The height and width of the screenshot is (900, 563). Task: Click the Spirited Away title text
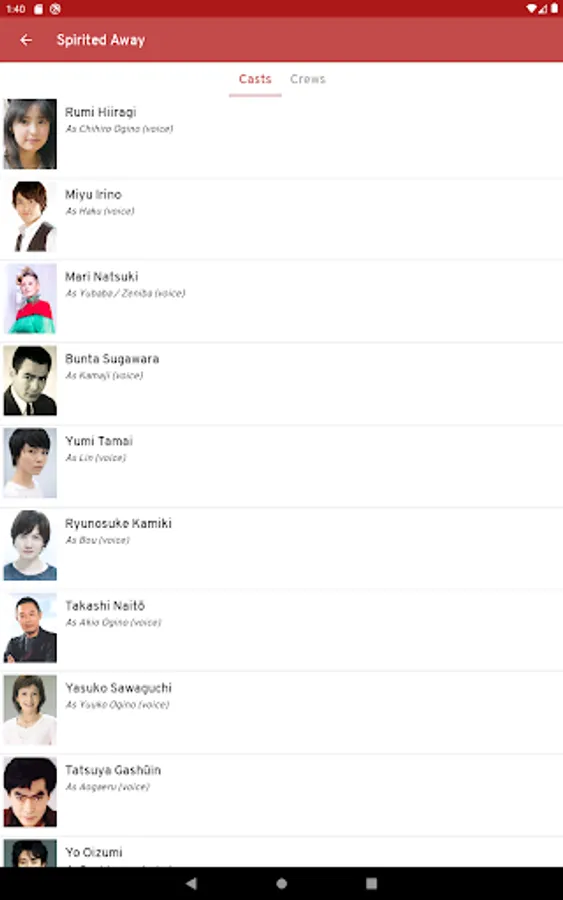(101, 40)
